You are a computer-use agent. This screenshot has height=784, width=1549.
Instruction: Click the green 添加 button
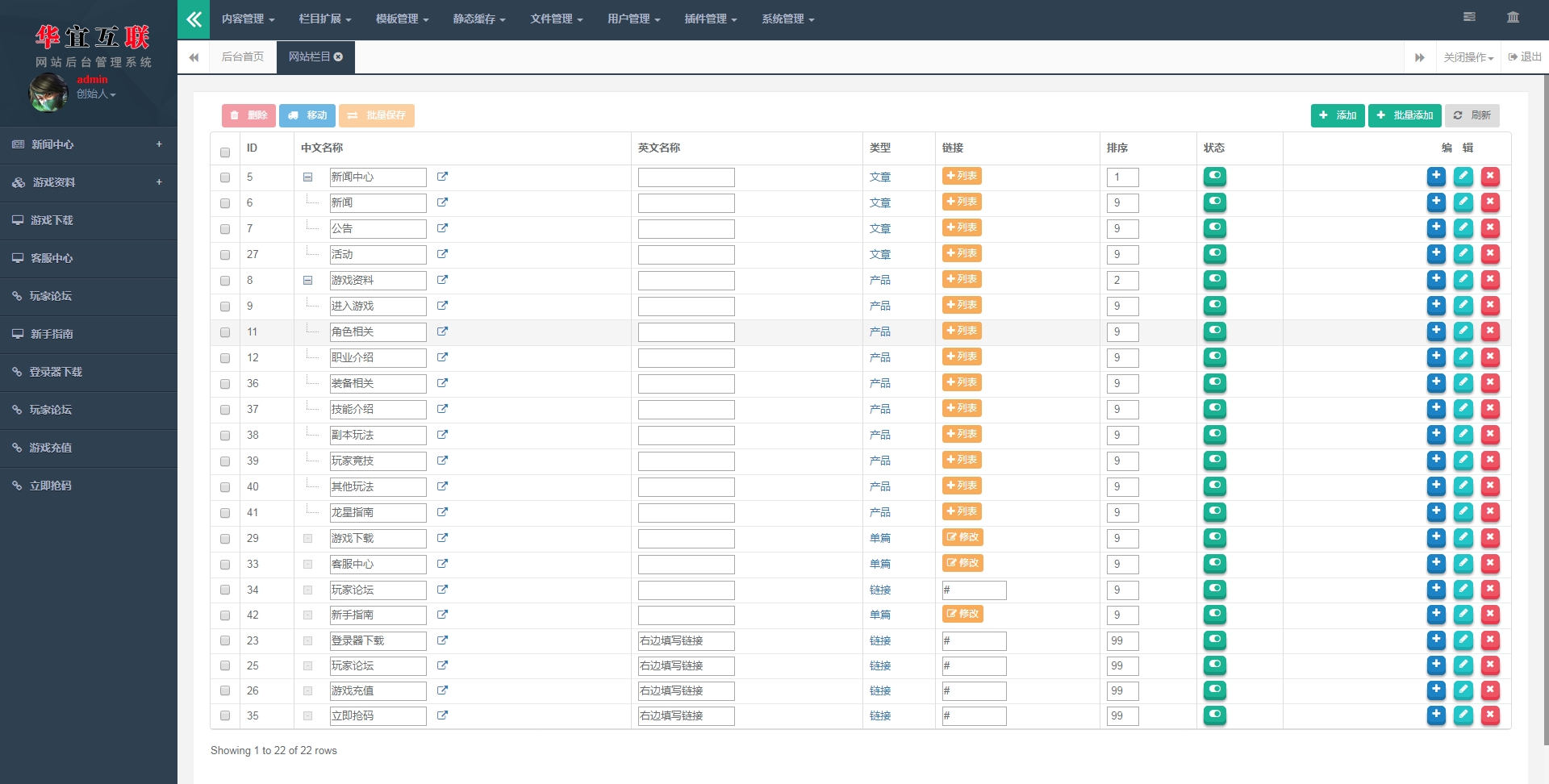click(x=1338, y=115)
